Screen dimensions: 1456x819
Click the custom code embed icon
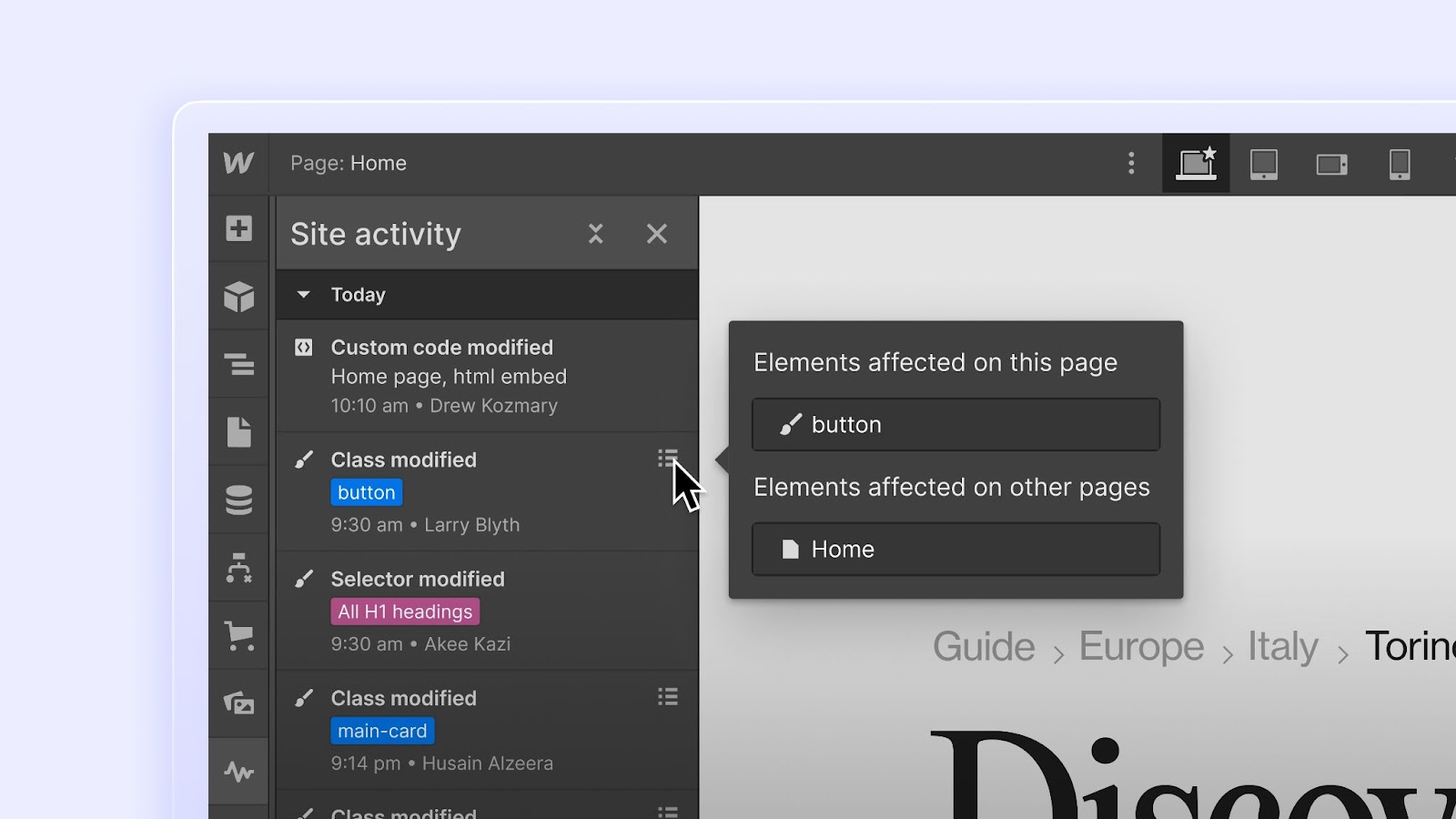click(304, 348)
